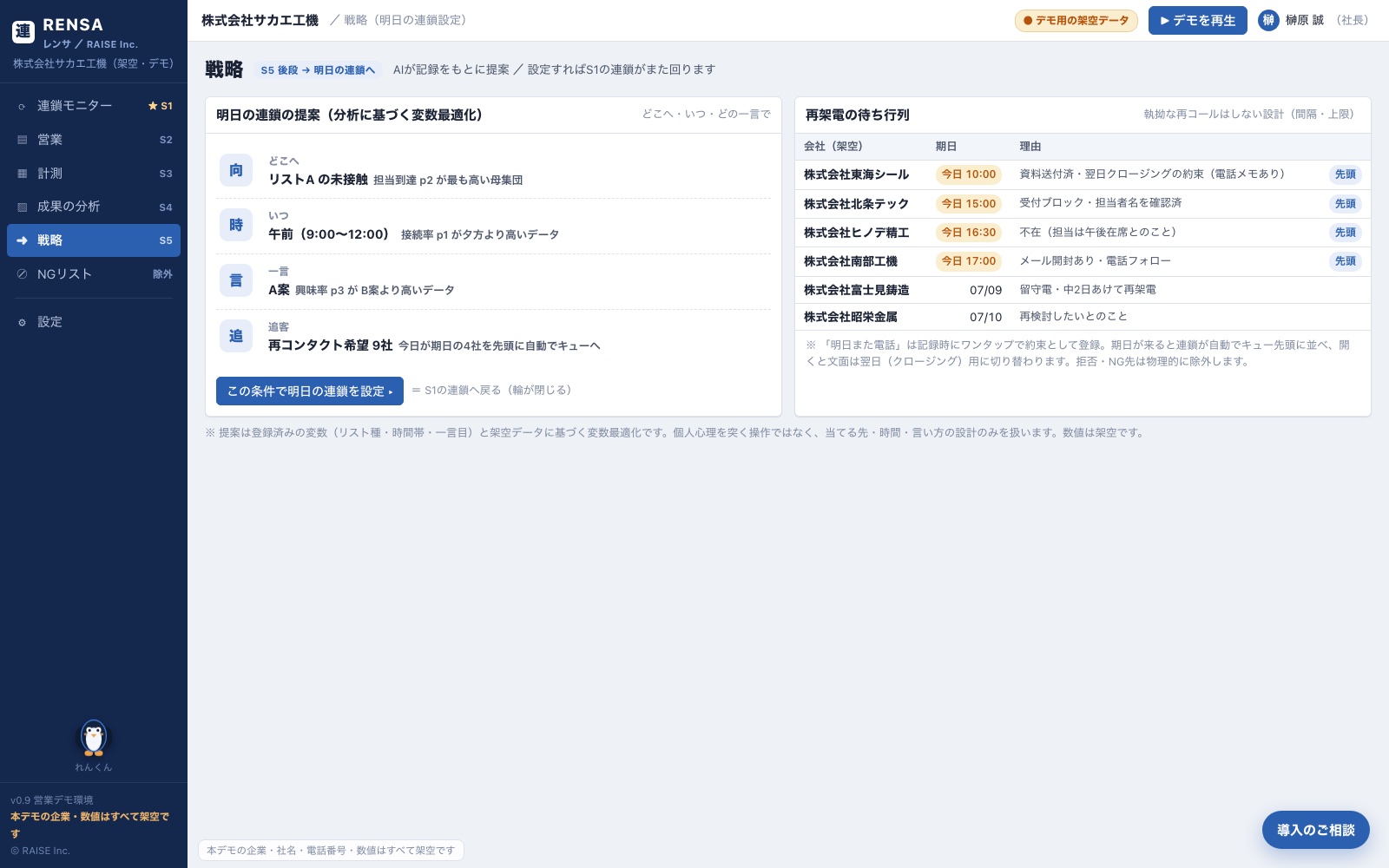
Task: Click the れんくん penguin mascot
Action: [94, 738]
